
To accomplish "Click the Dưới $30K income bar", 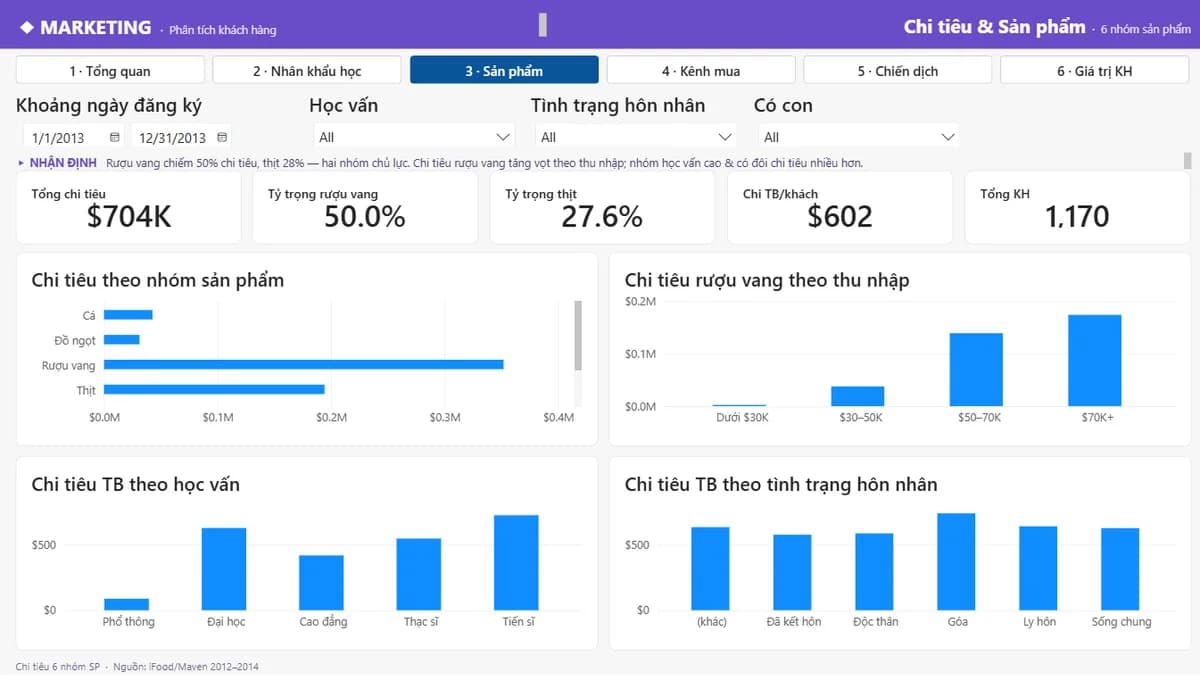I will pyautogui.click(x=740, y=405).
